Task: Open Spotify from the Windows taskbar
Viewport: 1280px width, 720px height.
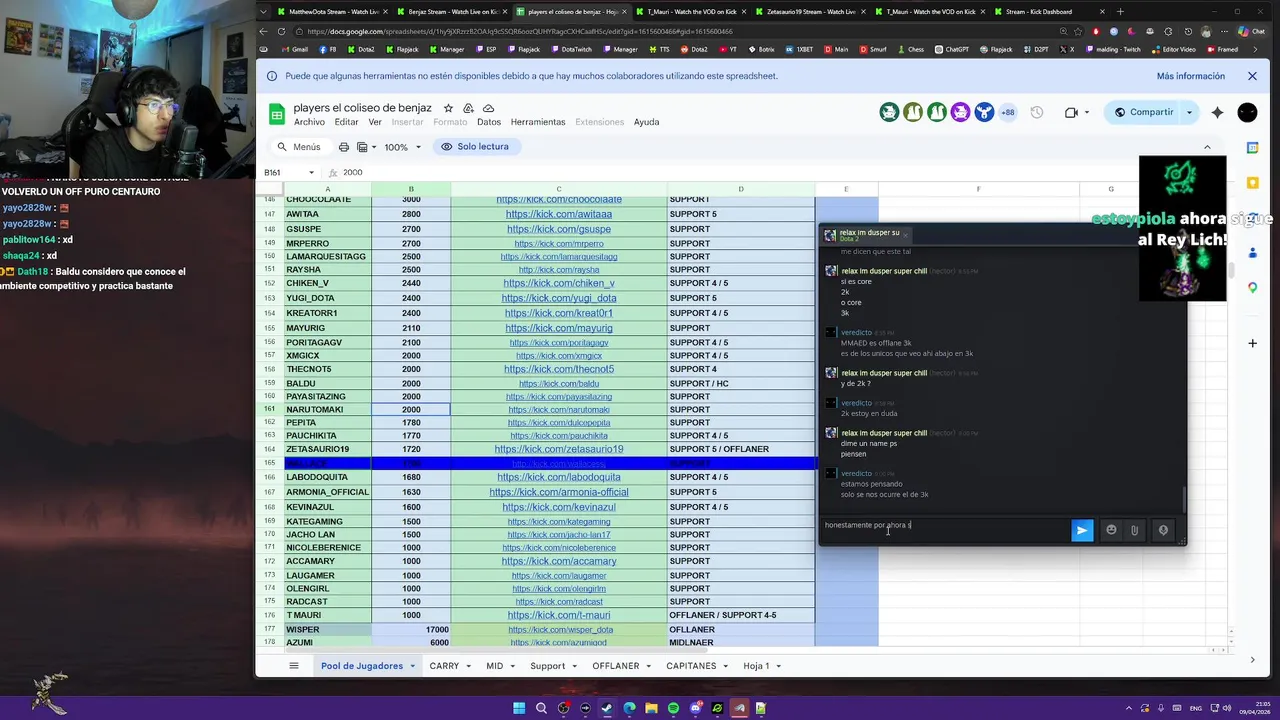Action: (x=673, y=708)
